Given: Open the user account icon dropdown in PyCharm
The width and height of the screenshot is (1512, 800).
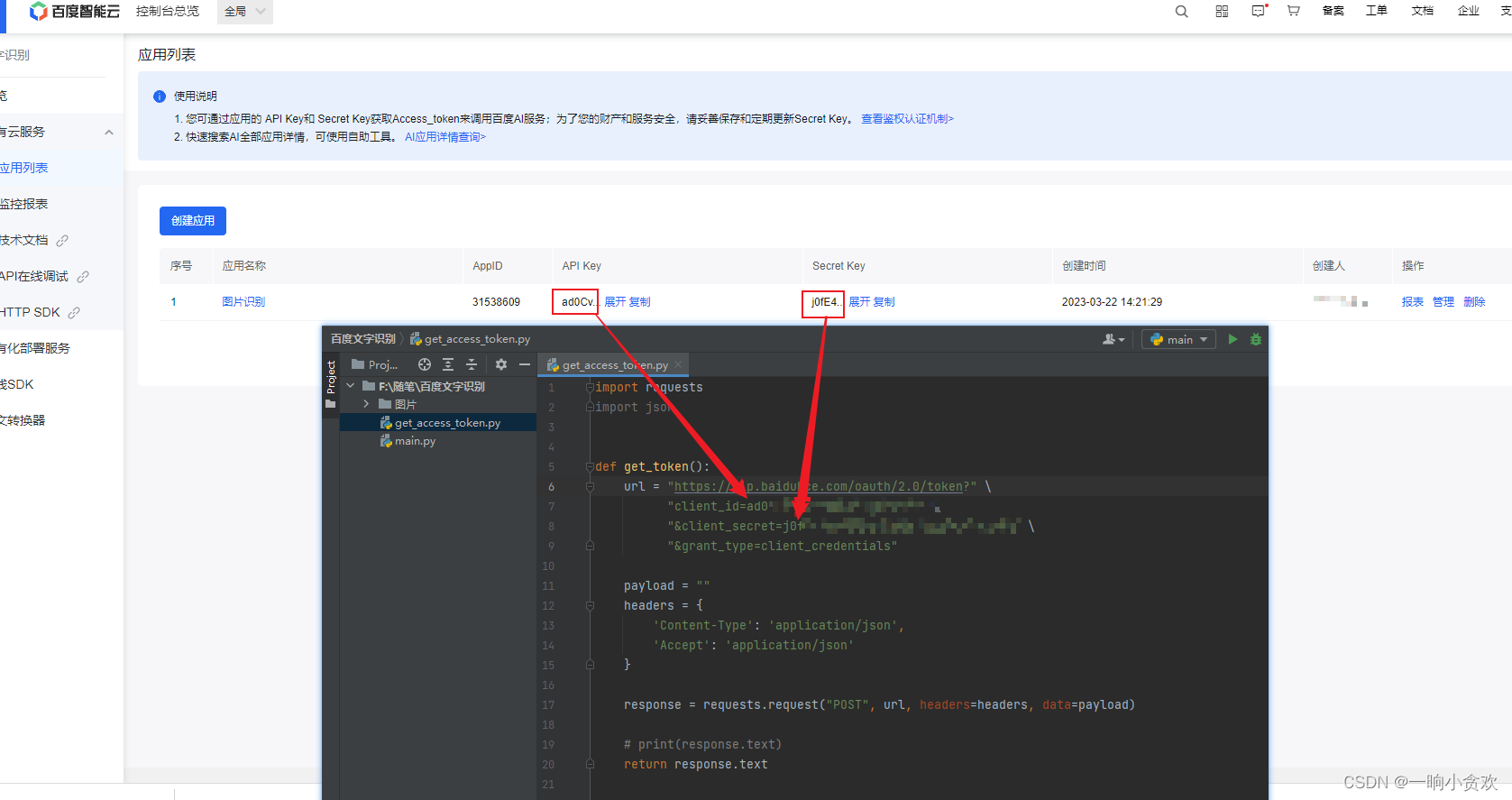Looking at the screenshot, I should (x=1113, y=339).
